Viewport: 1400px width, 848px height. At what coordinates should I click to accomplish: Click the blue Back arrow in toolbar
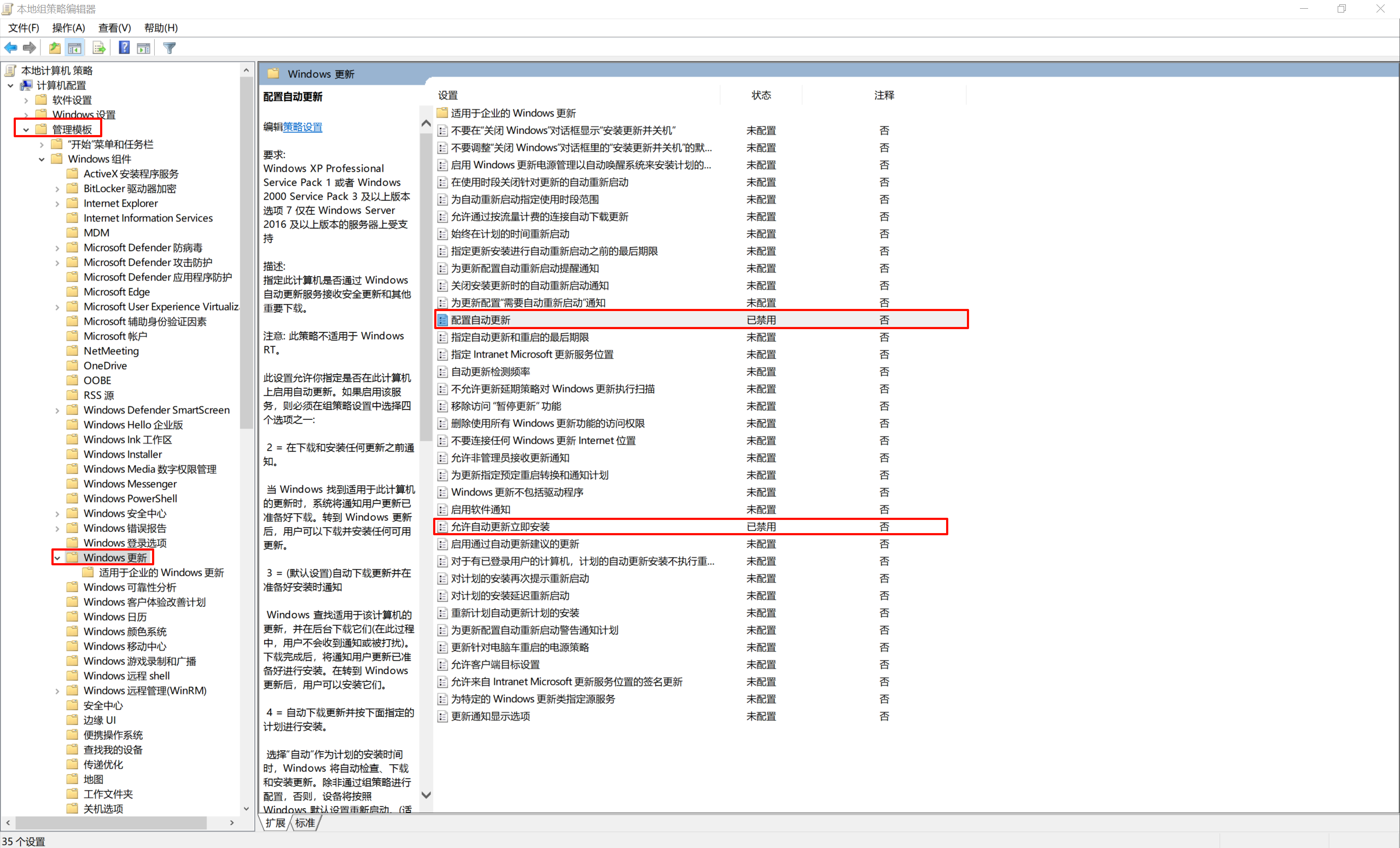11,48
